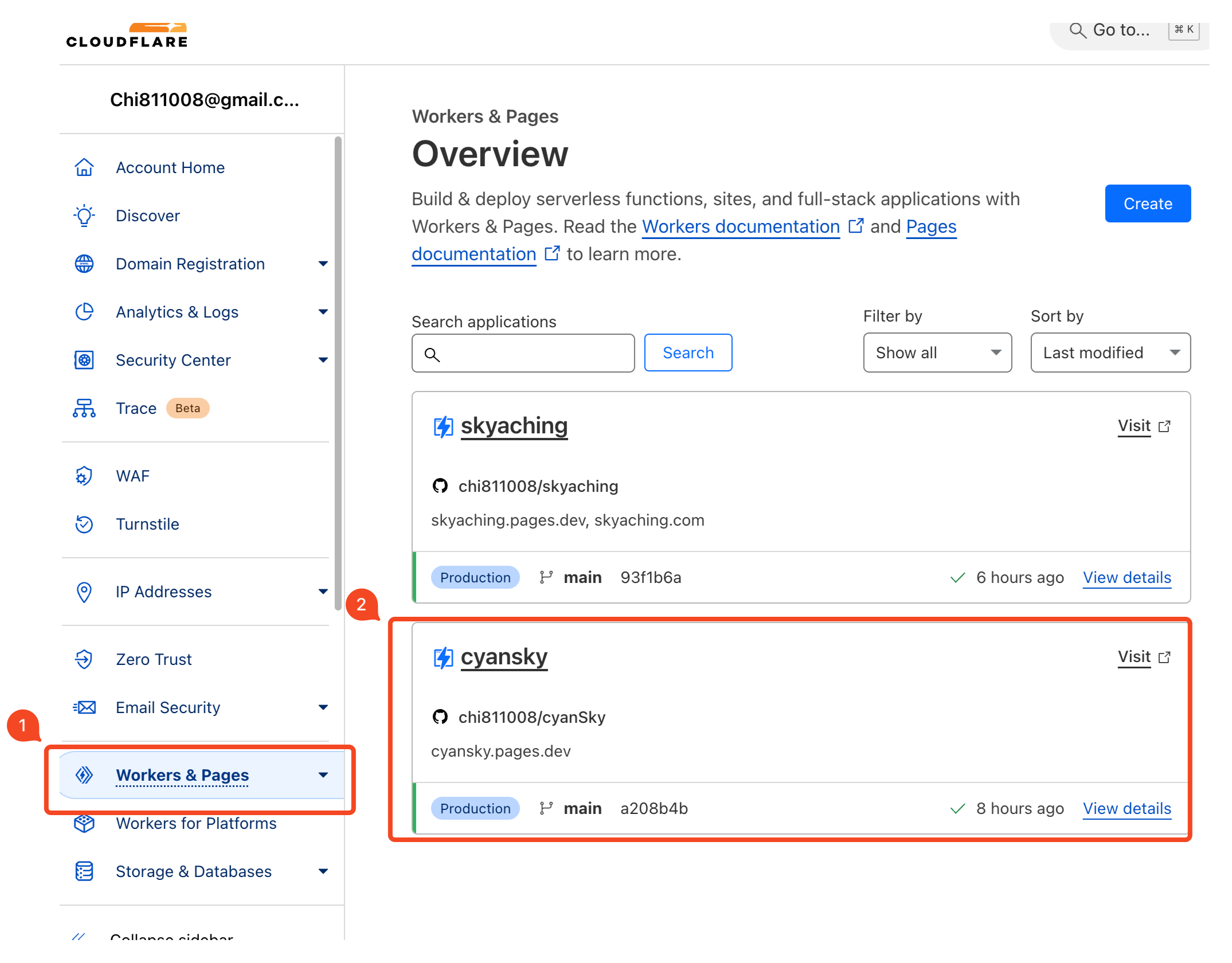
Task: Expand the Email Security submenu arrow
Action: (x=323, y=707)
